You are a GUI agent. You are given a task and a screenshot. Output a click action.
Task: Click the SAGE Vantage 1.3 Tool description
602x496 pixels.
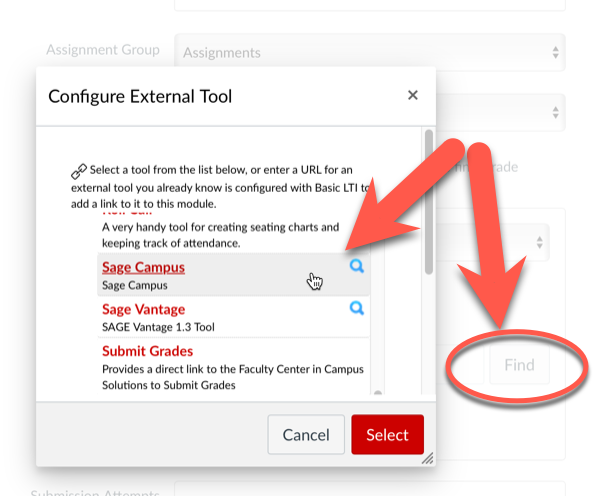(x=158, y=327)
